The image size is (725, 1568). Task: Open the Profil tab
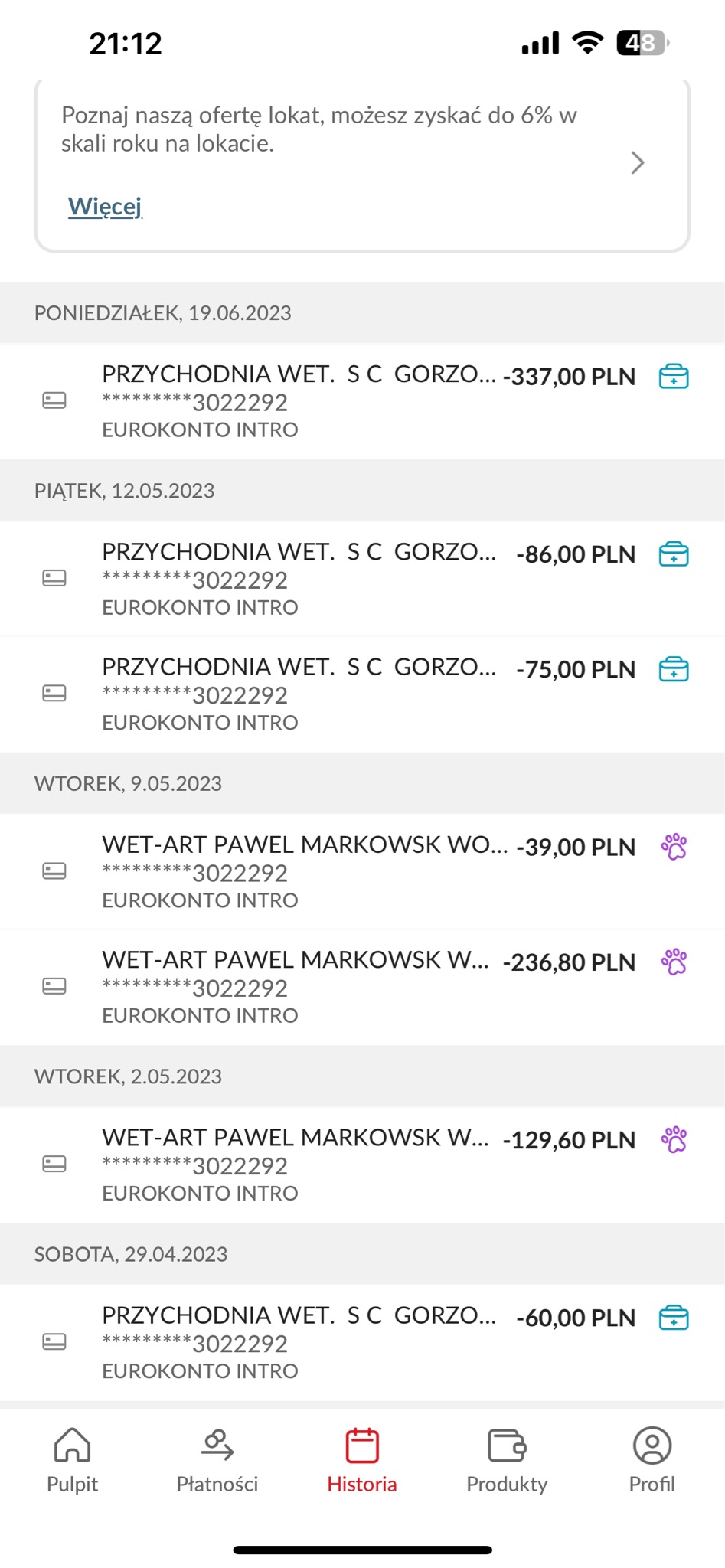point(652,1461)
